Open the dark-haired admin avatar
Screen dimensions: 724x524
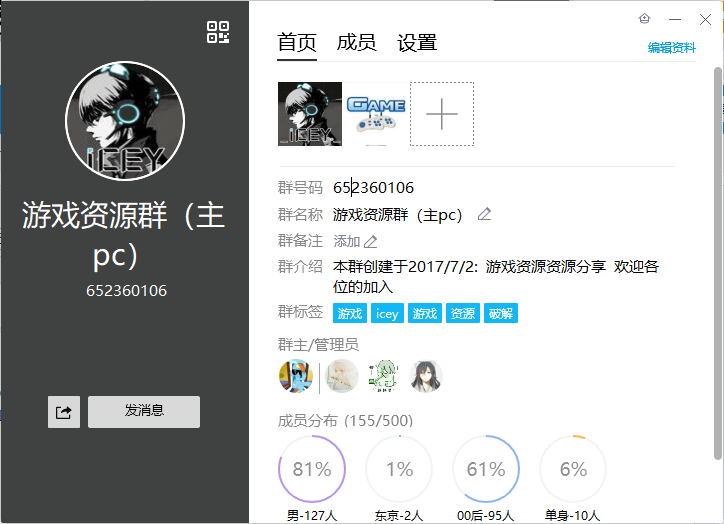point(426,376)
